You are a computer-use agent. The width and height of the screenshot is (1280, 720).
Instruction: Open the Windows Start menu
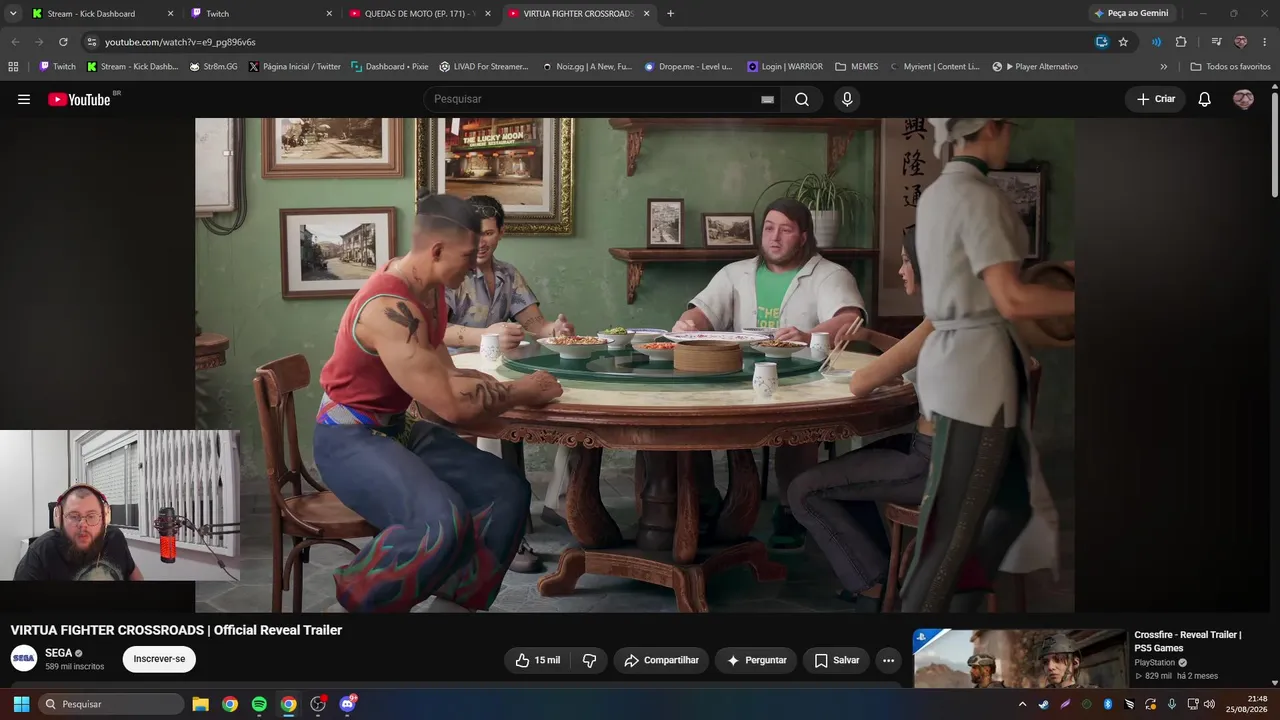coord(21,704)
